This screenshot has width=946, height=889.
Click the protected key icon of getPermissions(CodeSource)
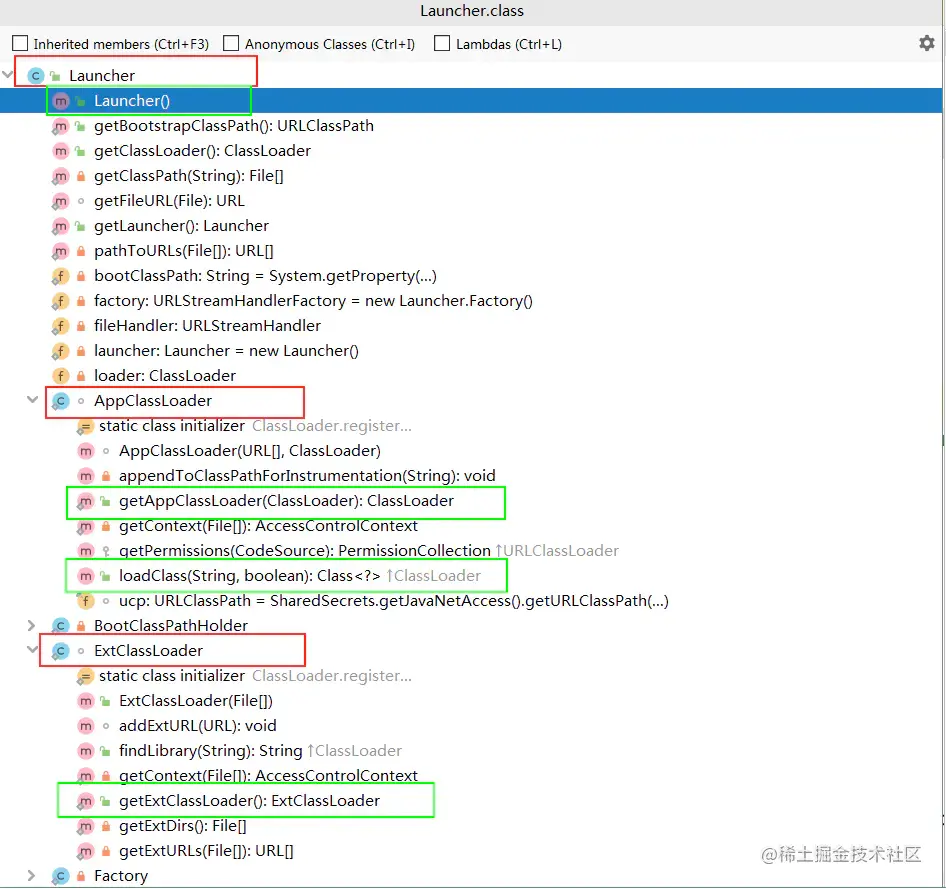[106, 551]
